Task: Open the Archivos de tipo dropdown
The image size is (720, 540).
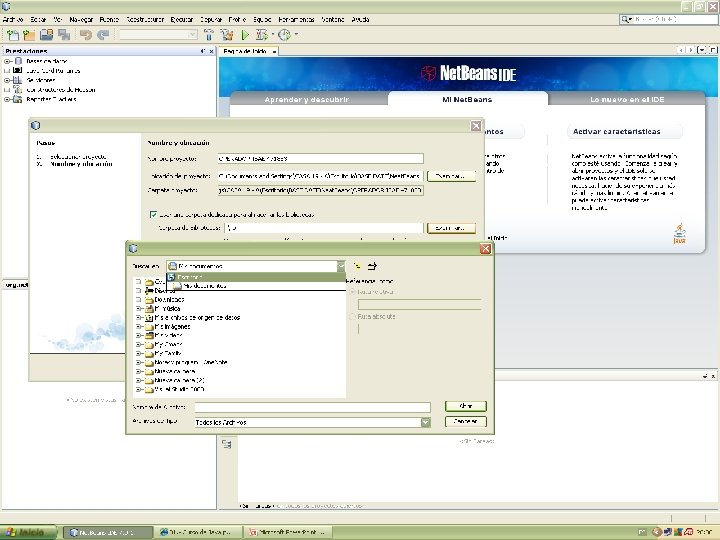Action: 426,422
